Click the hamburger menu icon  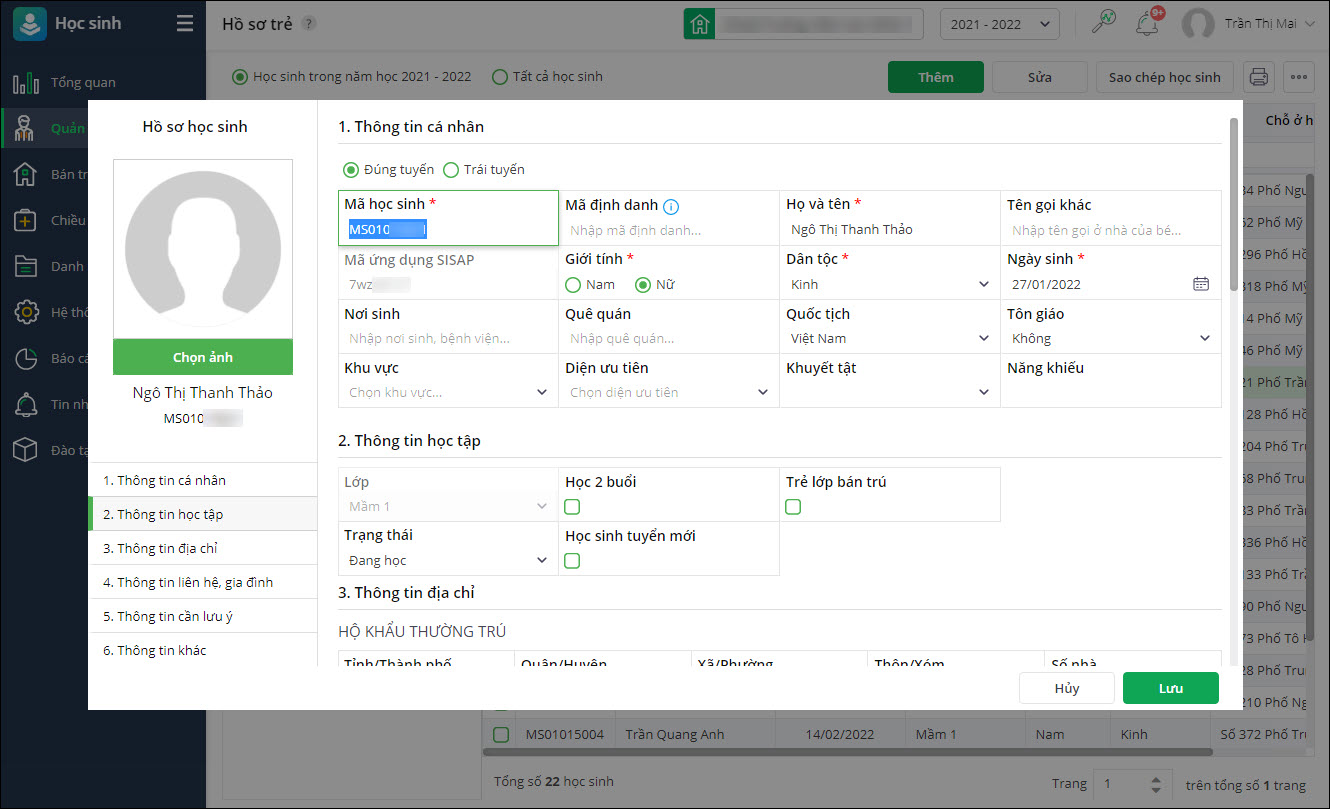[x=185, y=24]
